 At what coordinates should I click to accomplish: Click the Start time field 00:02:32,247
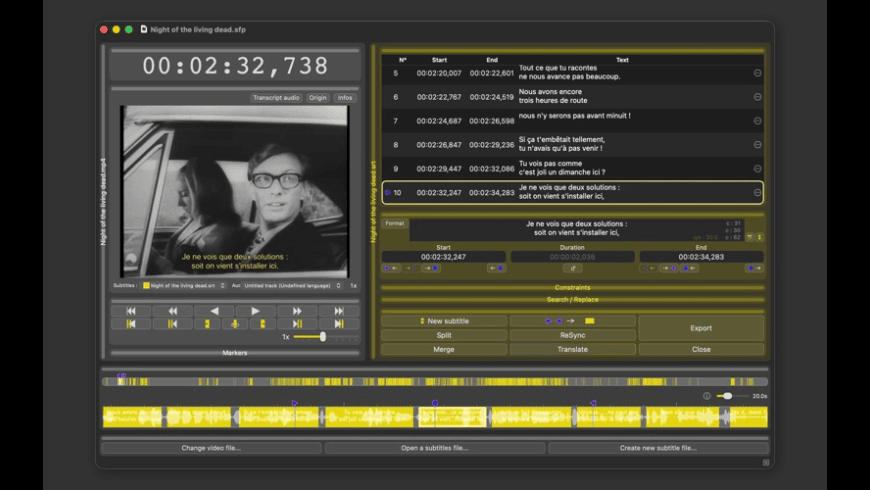[443, 257]
